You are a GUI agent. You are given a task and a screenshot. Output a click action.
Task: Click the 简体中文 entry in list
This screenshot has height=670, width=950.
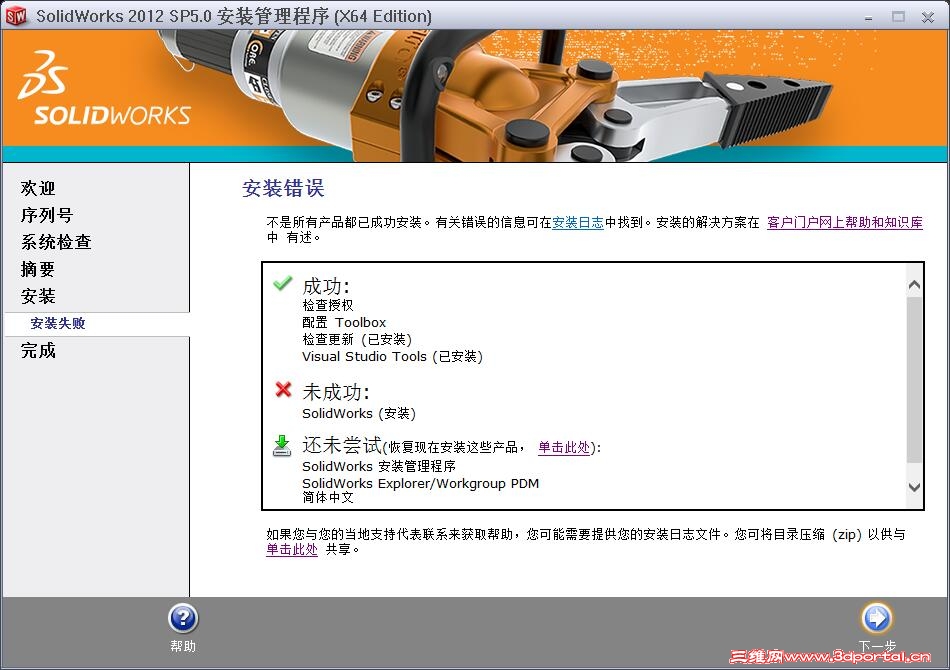327,497
